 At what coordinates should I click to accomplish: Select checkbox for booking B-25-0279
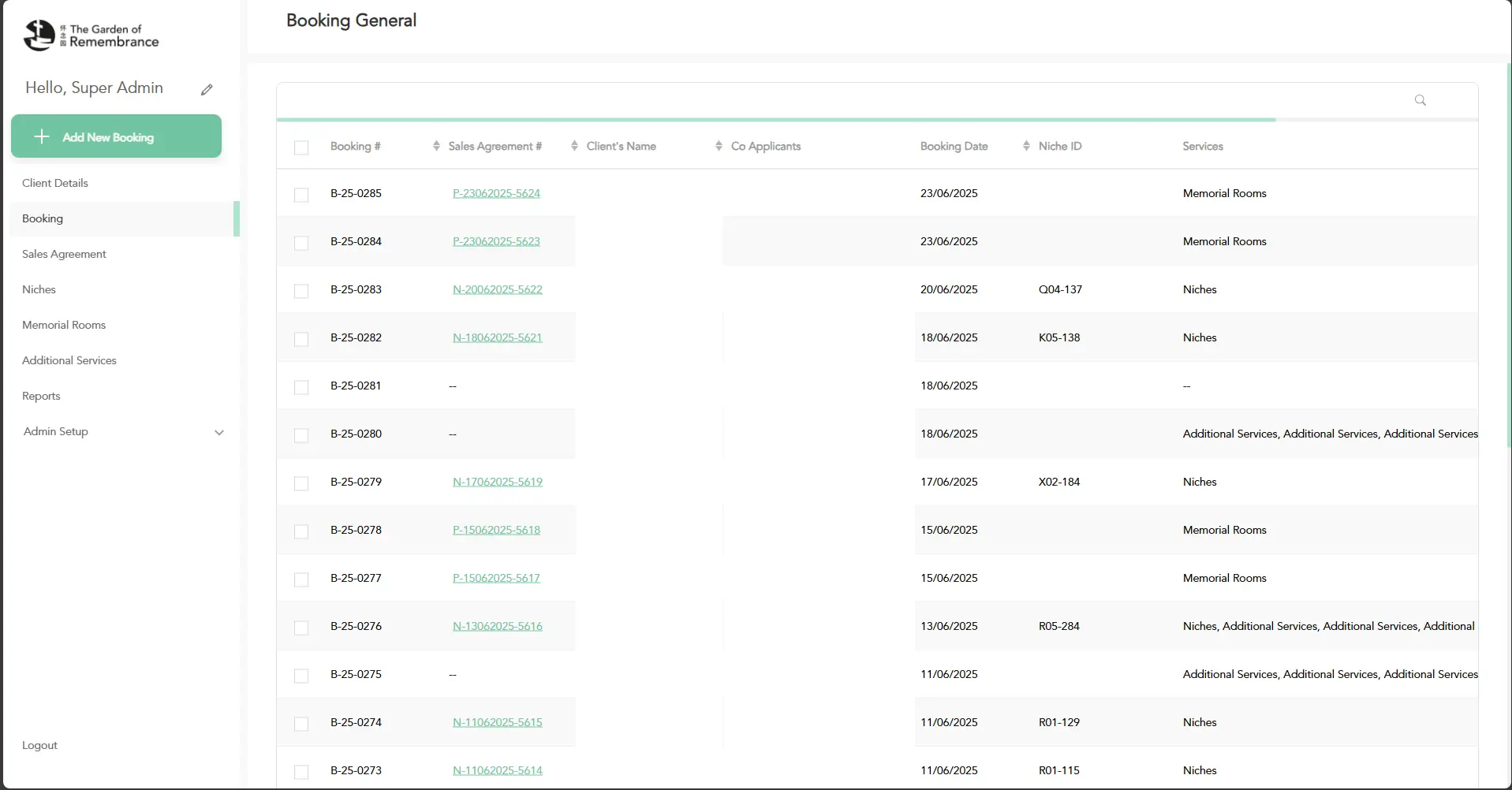(x=301, y=483)
